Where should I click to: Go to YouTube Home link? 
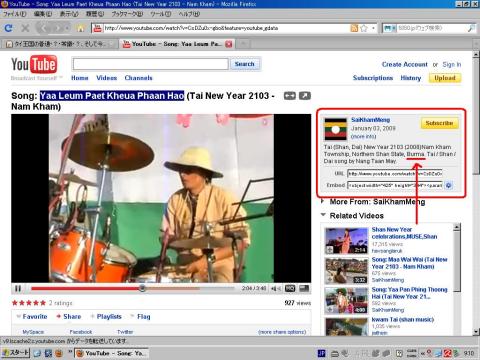[80, 78]
